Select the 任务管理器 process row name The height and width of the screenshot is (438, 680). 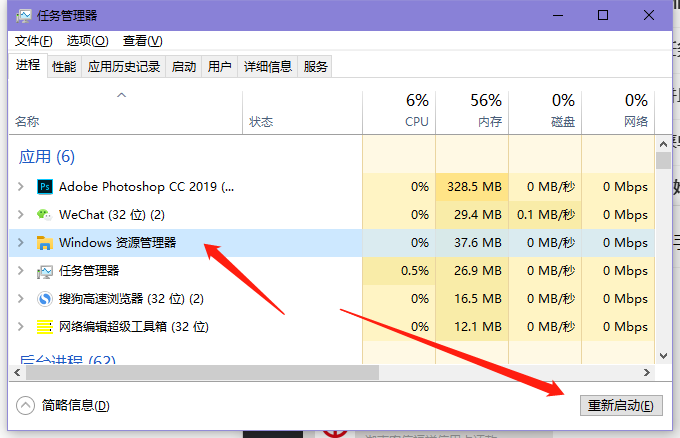[89, 271]
